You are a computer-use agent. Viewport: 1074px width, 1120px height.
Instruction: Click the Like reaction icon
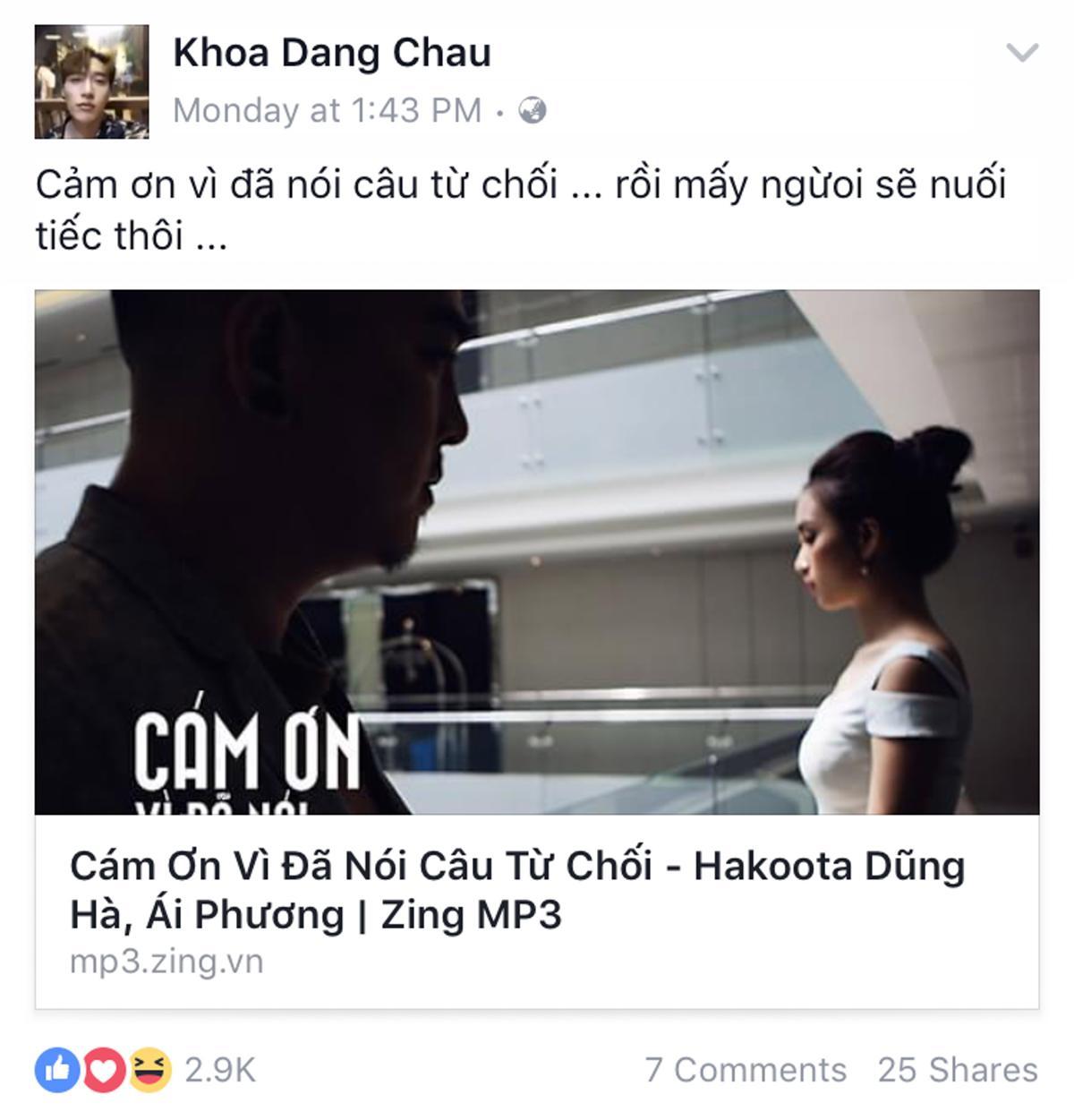tap(57, 1070)
